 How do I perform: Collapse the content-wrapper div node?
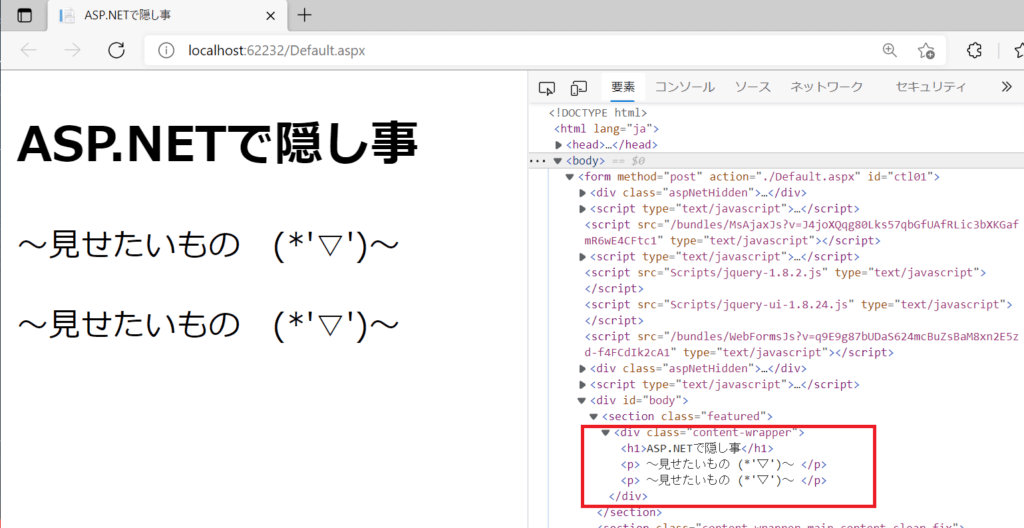tap(605, 432)
